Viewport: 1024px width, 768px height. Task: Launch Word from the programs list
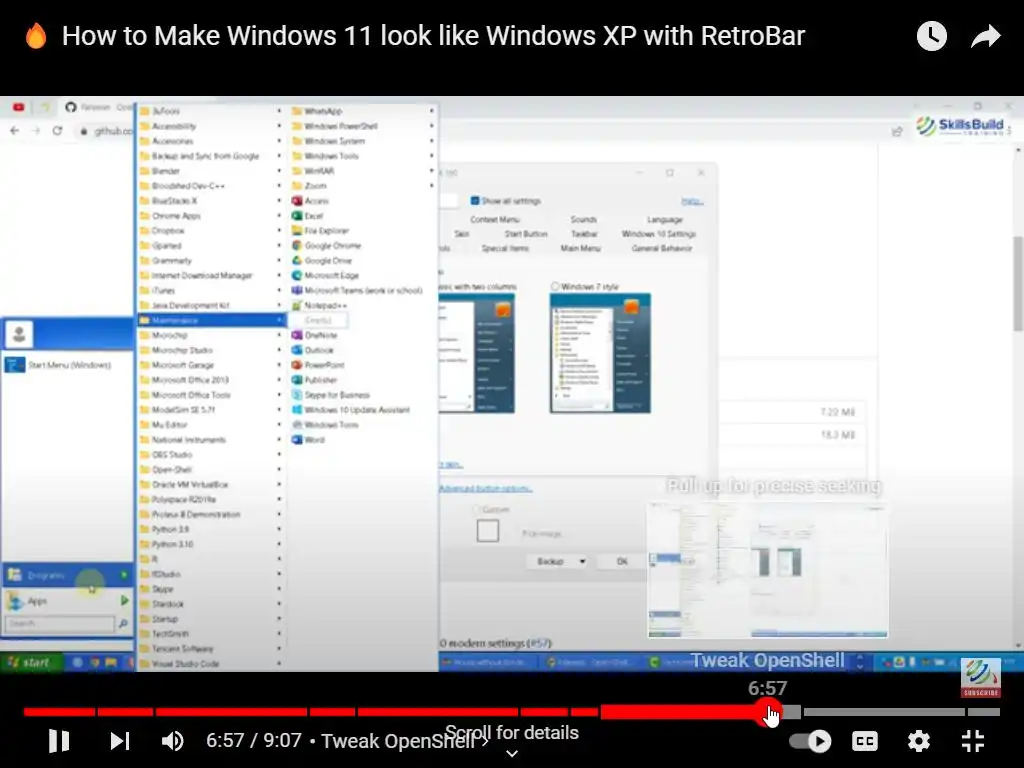[362, 440]
